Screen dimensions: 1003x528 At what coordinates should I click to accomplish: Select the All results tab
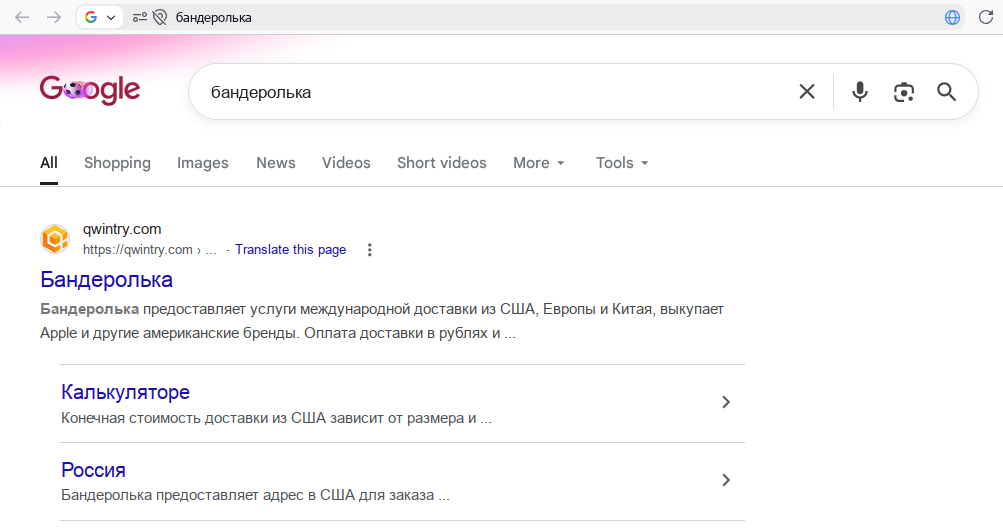pyautogui.click(x=49, y=163)
